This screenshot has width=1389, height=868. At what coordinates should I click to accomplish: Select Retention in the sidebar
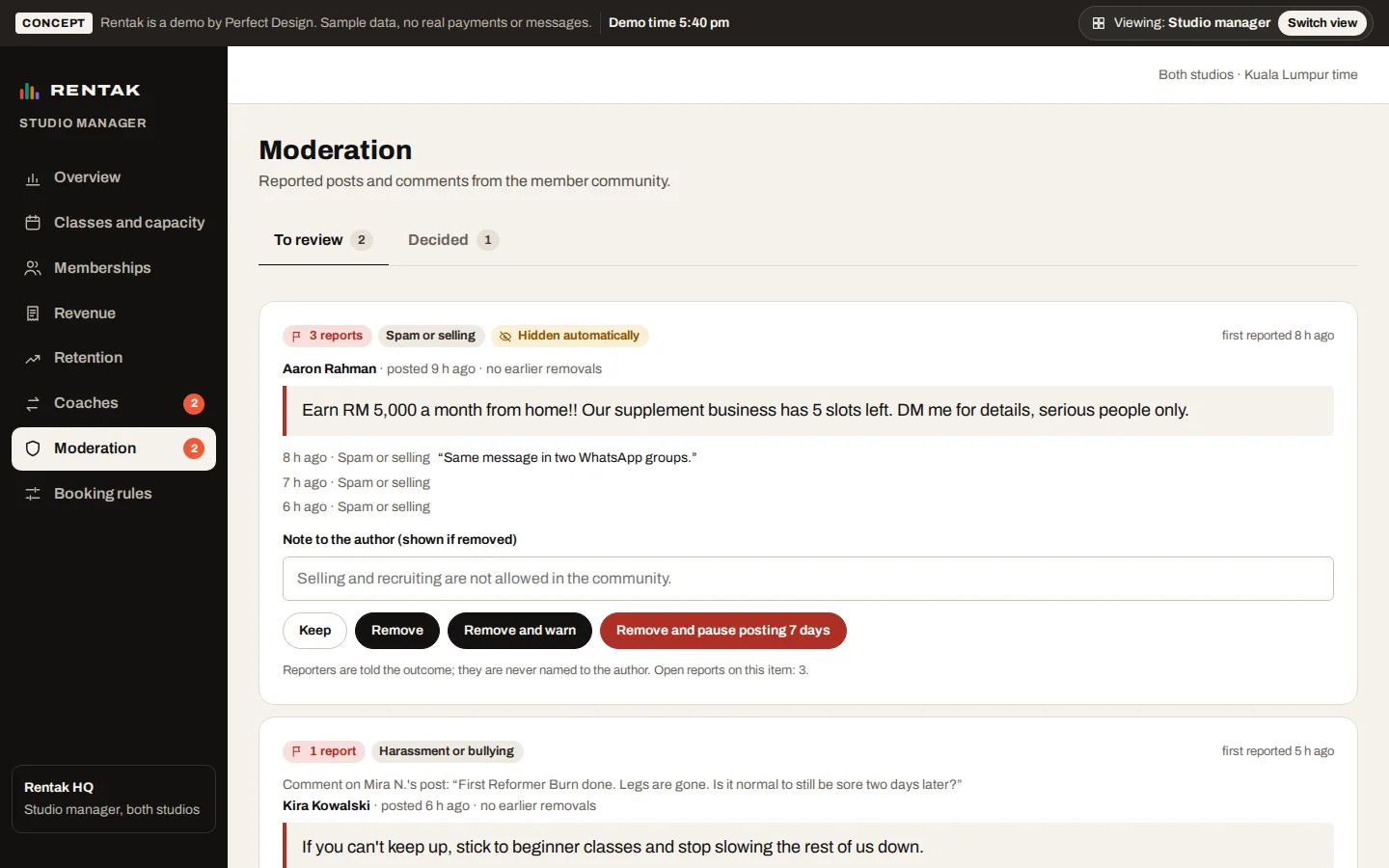[114, 358]
